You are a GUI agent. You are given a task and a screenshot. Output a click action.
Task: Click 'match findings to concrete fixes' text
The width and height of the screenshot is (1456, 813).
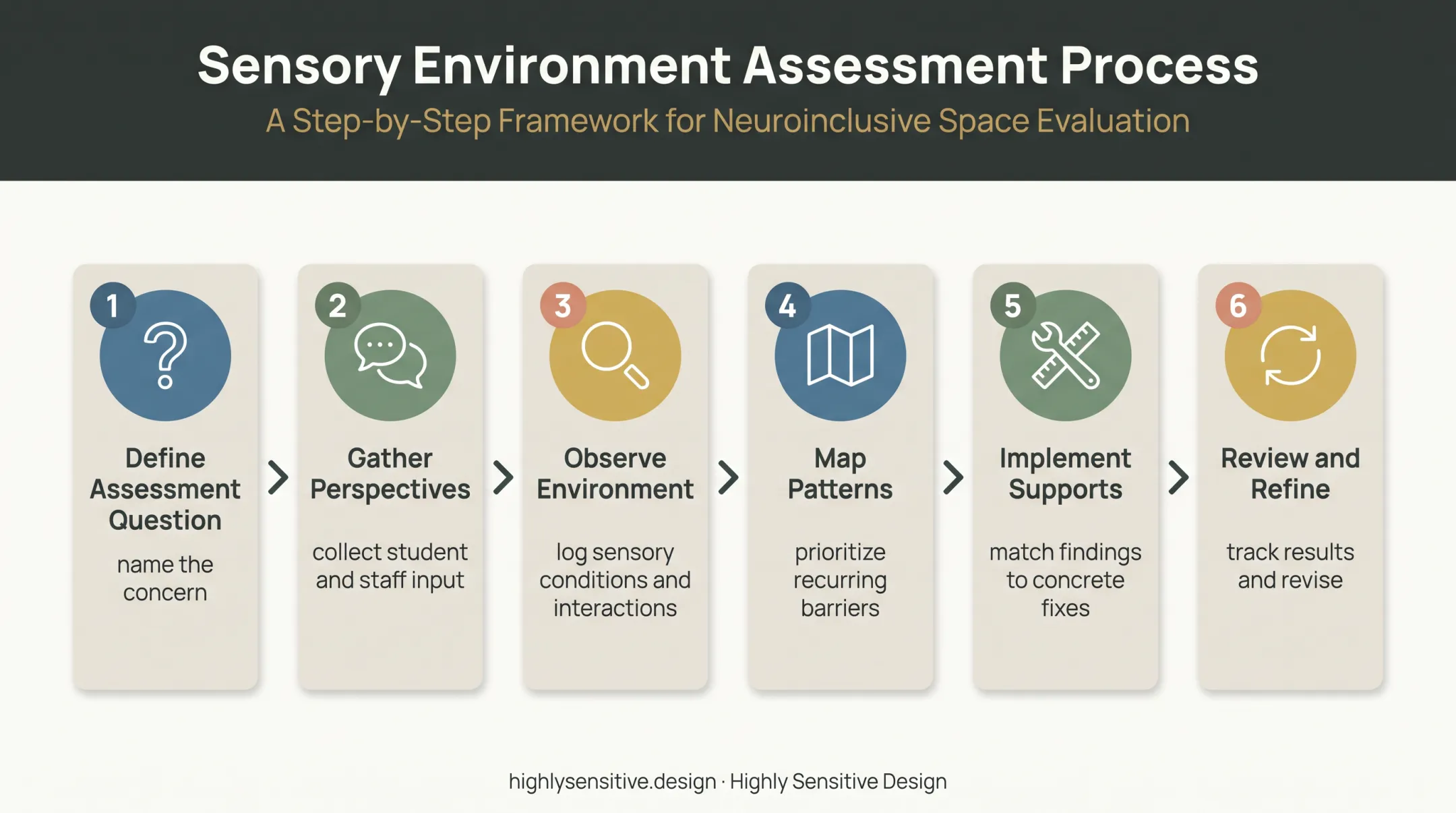[1066, 580]
